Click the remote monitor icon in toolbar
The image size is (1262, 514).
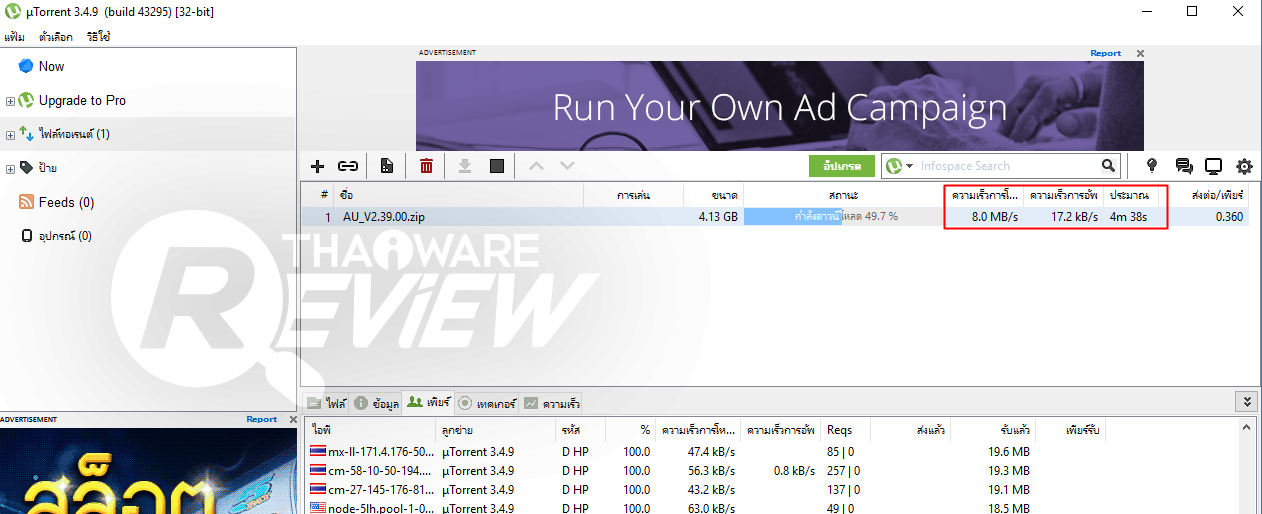[1214, 166]
